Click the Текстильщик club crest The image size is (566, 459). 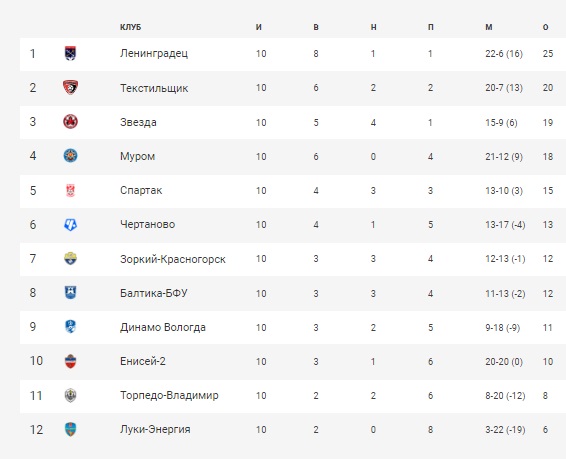point(70,87)
